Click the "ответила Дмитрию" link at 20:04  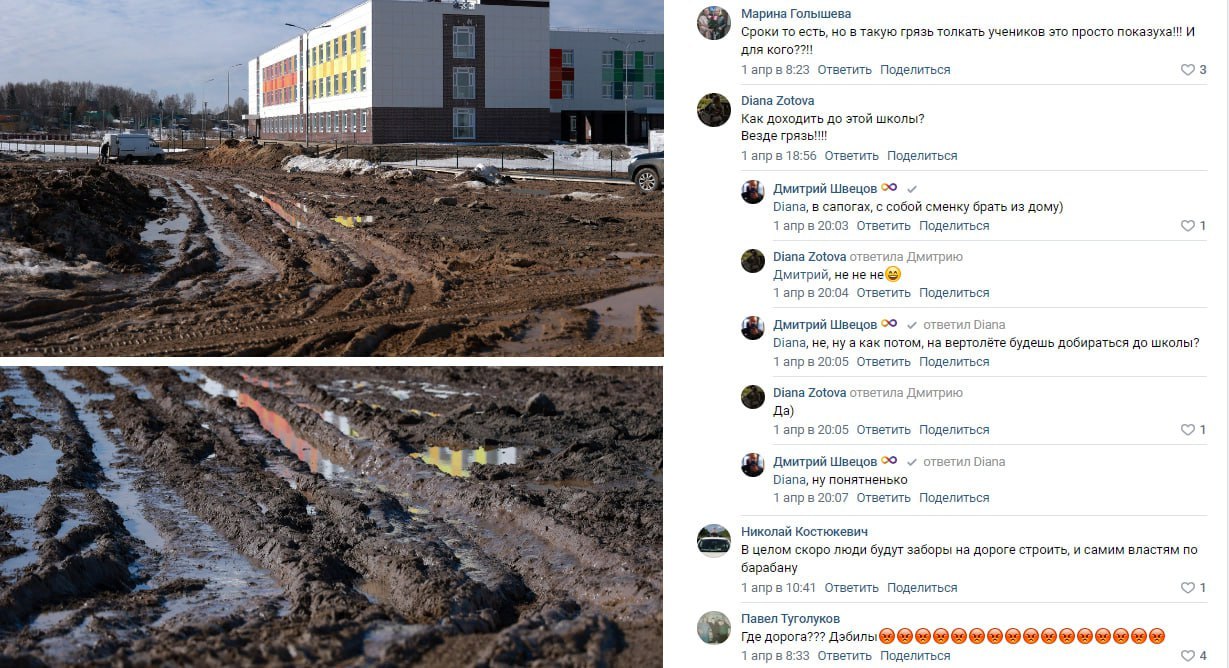pyautogui.click(x=909, y=257)
